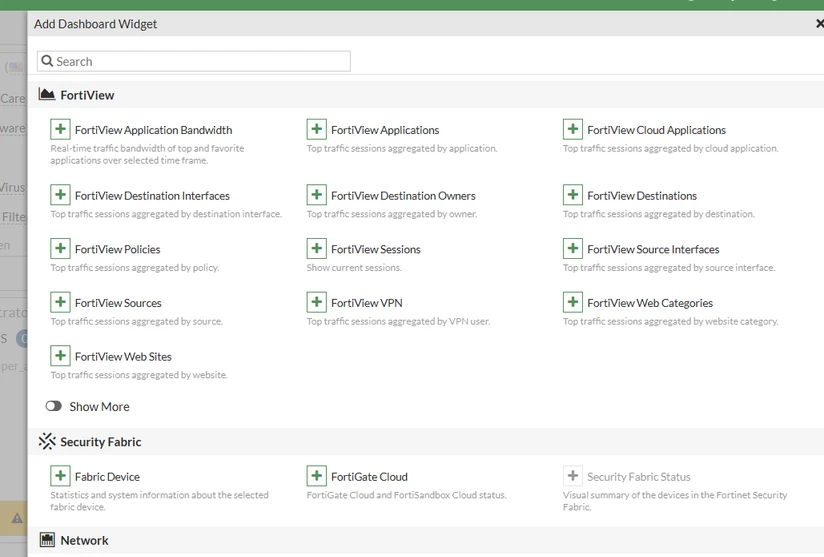The image size is (824, 557).
Task: Select the FortiView Applications title text
Action: click(x=385, y=130)
